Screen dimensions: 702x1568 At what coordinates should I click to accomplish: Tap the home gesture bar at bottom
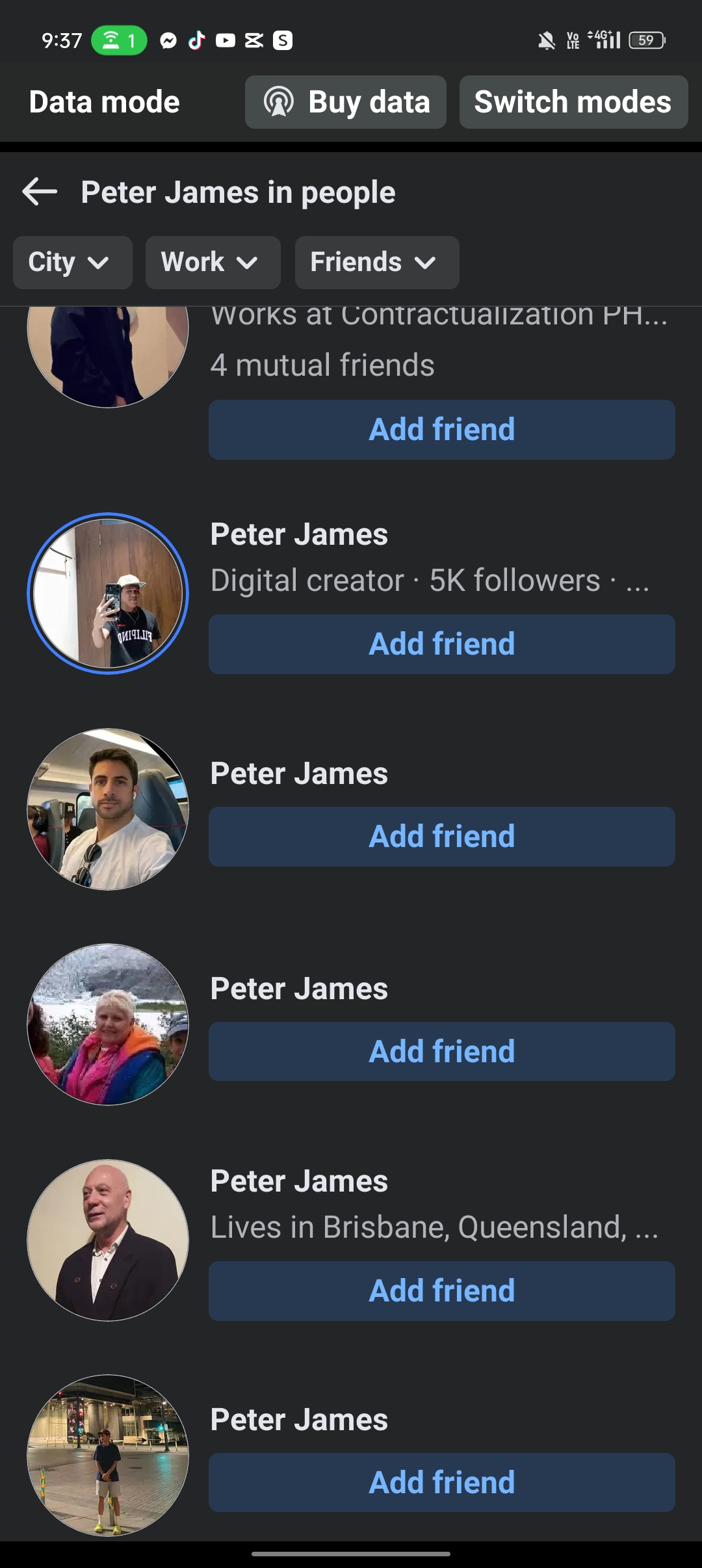point(351,1554)
